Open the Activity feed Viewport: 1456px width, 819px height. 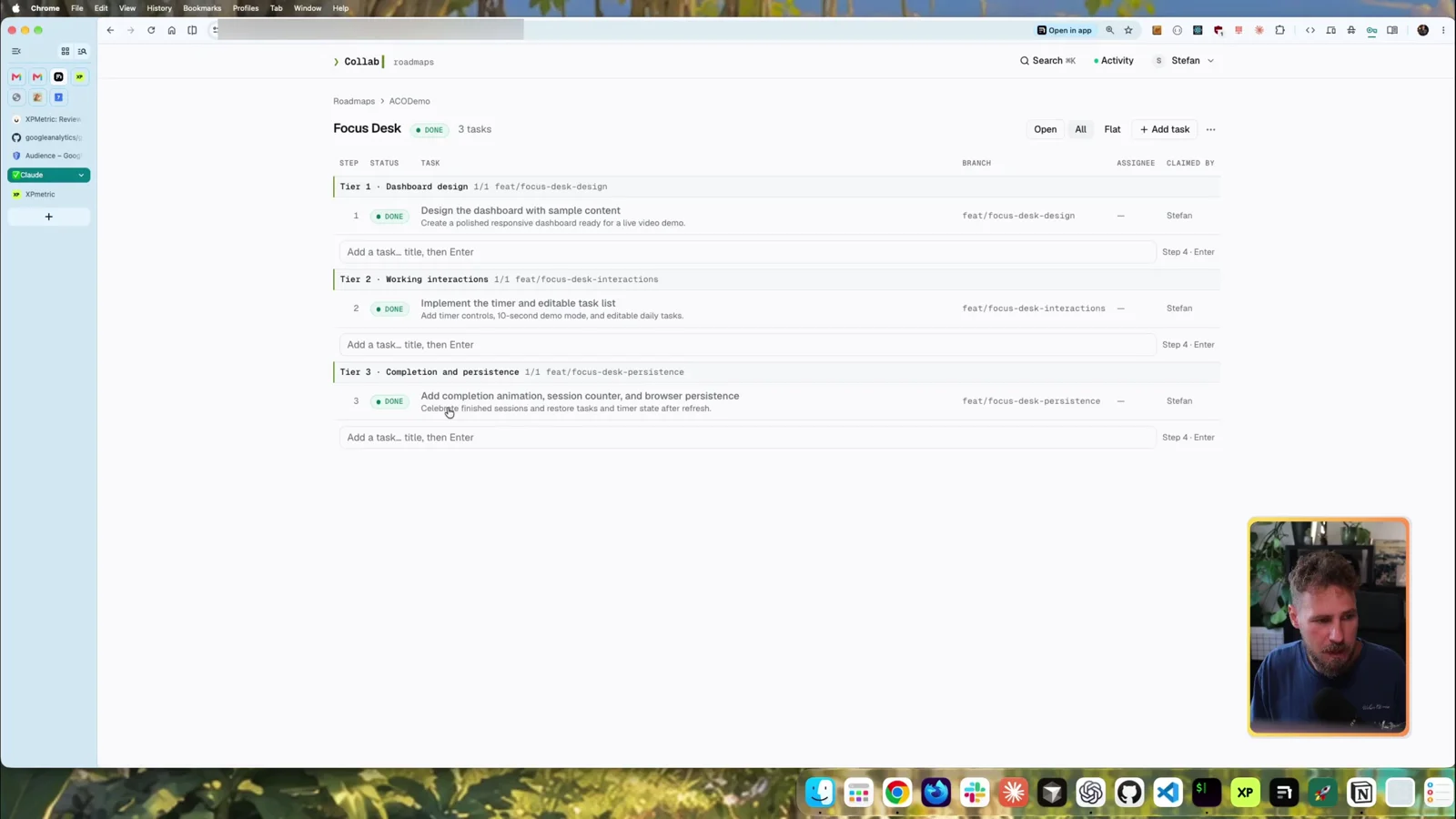click(1114, 61)
